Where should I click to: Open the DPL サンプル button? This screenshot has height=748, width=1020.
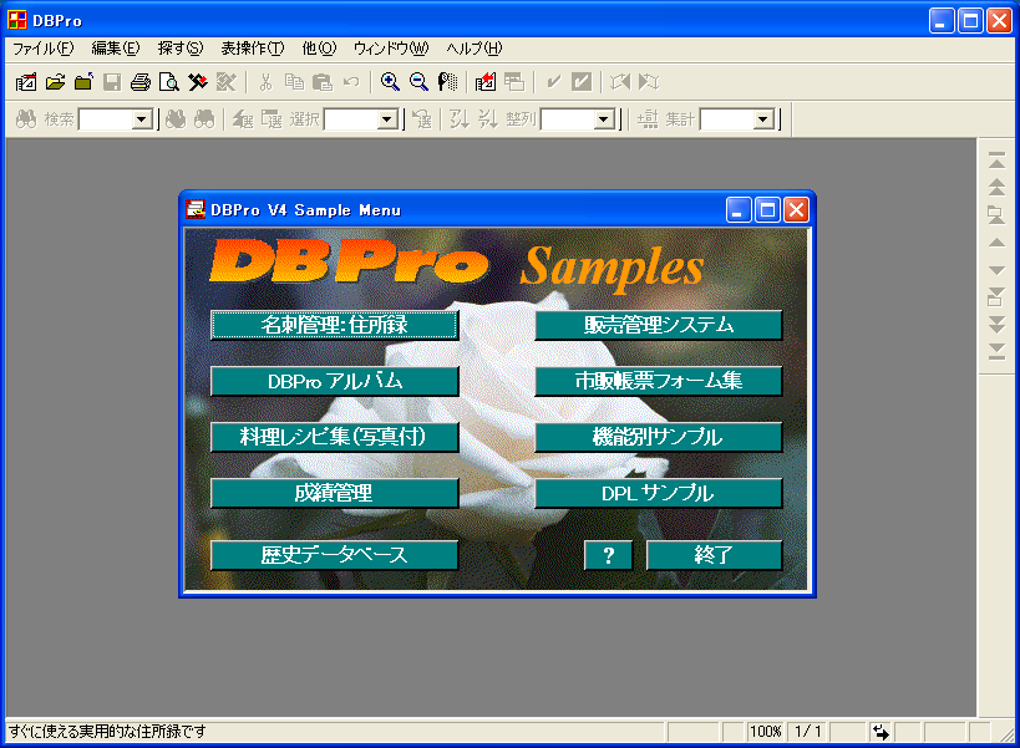click(x=658, y=493)
